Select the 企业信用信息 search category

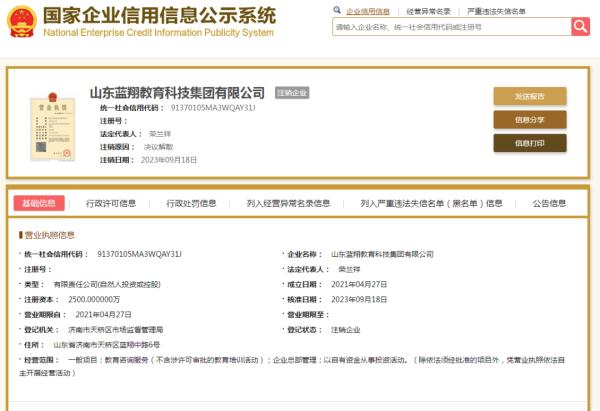click(x=368, y=11)
